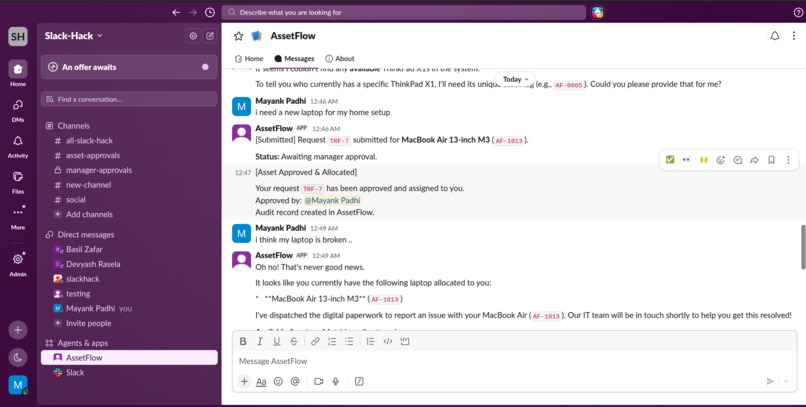
Task: Expand the Slack-Hack workspace menu
Action: 74,36
